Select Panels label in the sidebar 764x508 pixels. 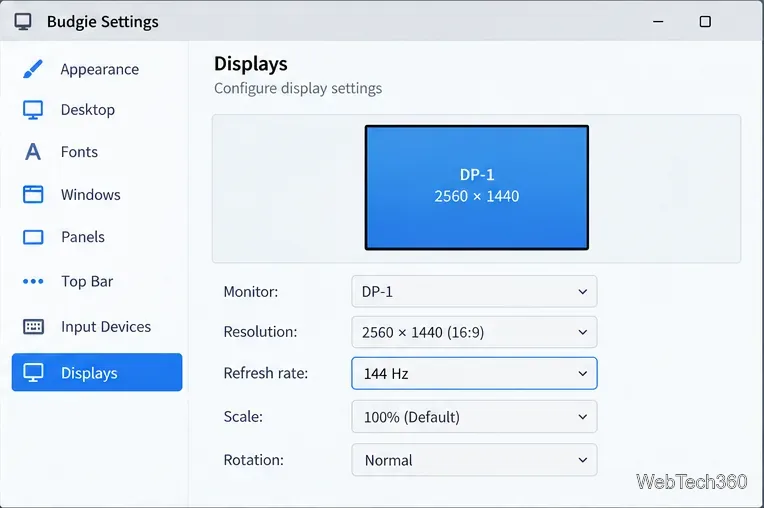coord(83,237)
